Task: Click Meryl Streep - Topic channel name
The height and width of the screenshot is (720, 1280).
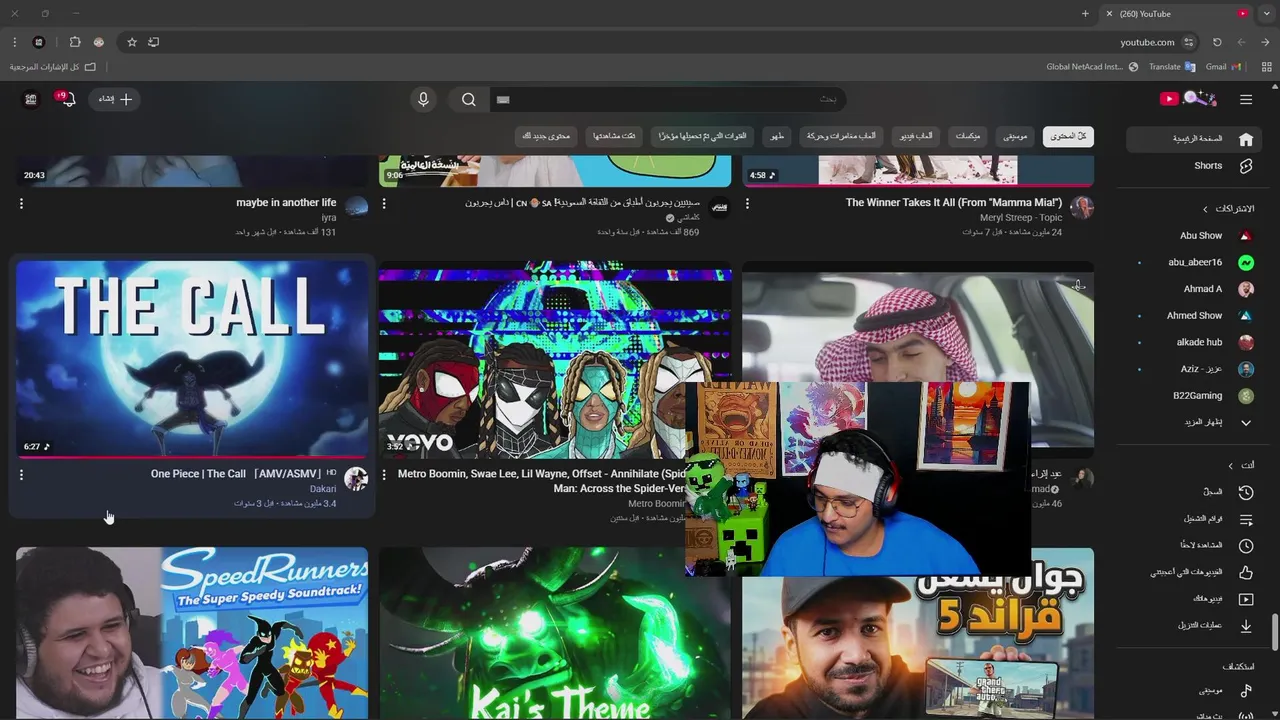Action: (1020, 217)
